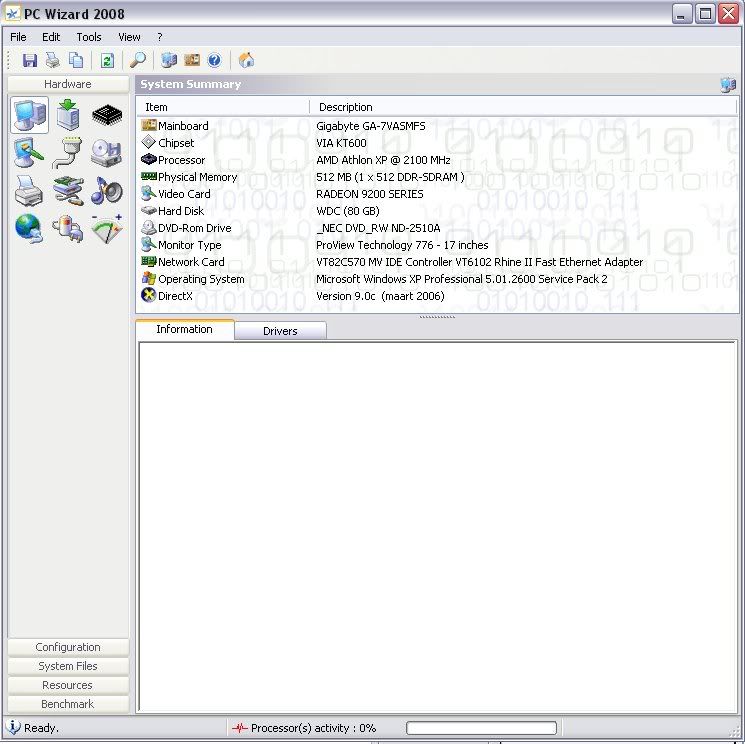Expand the System Files section
This screenshot has width=745, height=744.
pyautogui.click(x=68, y=666)
